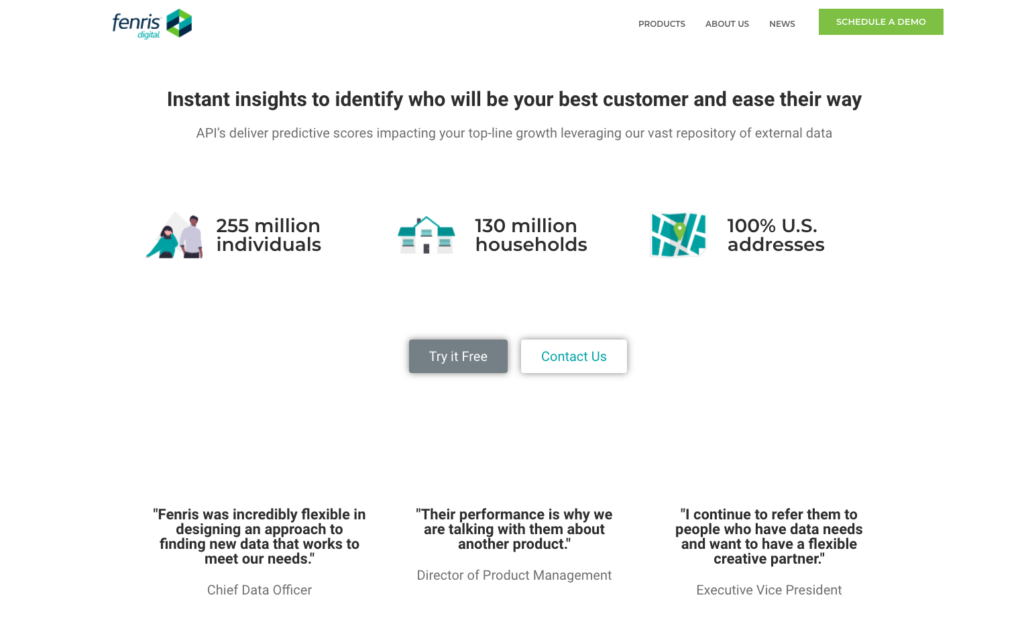1024x618 pixels.
Task: Click the two people individuals illustration
Action: 175,235
